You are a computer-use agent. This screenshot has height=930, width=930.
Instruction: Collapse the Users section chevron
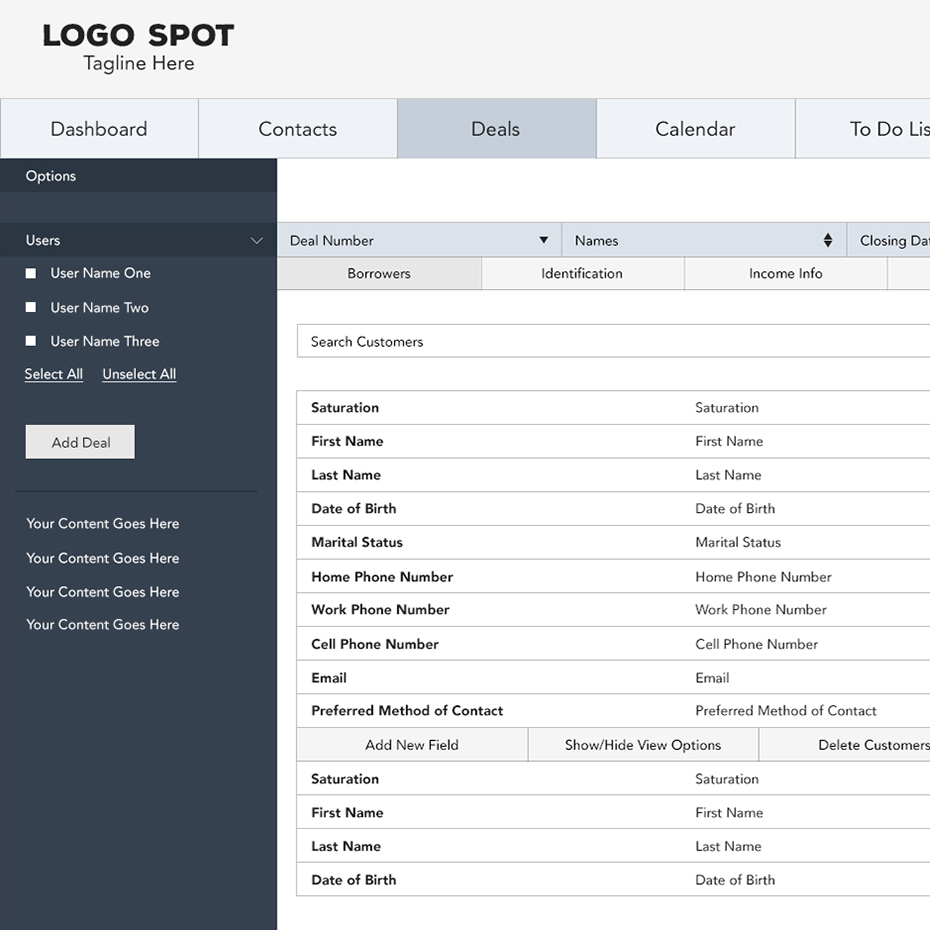[x=256, y=241]
